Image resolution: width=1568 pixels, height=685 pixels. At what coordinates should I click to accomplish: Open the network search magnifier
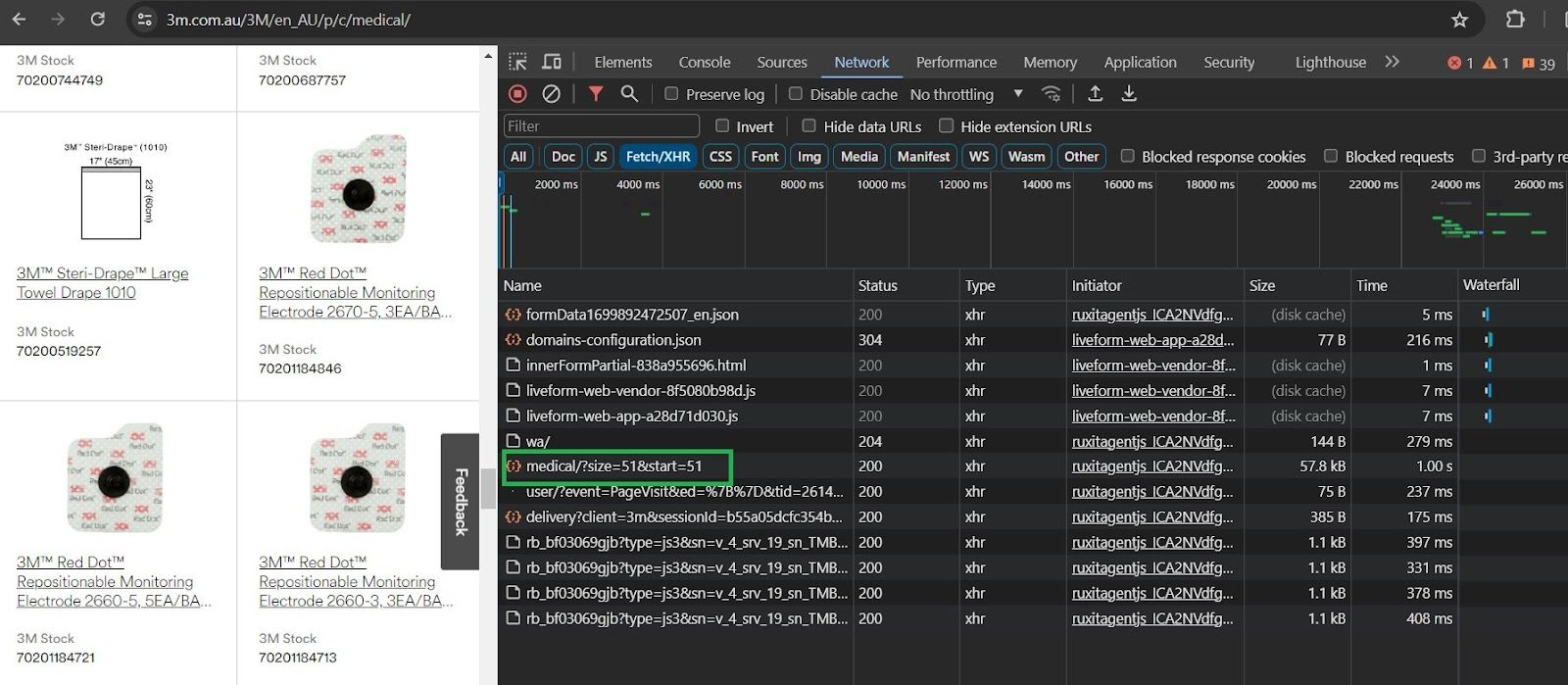tap(629, 93)
